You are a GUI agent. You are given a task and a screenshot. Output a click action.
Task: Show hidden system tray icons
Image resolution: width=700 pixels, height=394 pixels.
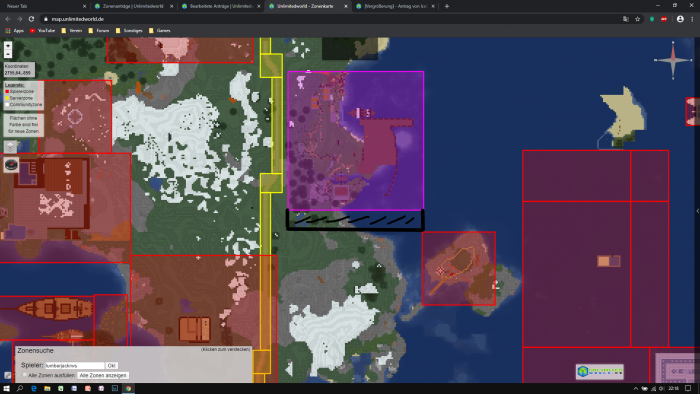pyautogui.click(x=636, y=388)
